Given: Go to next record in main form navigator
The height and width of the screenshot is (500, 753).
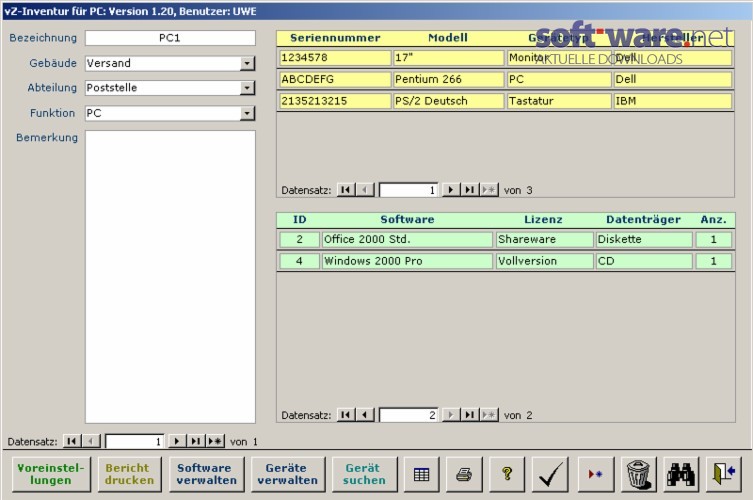Looking at the screenshot, I should pyautogui.click(x=177, y=441).
